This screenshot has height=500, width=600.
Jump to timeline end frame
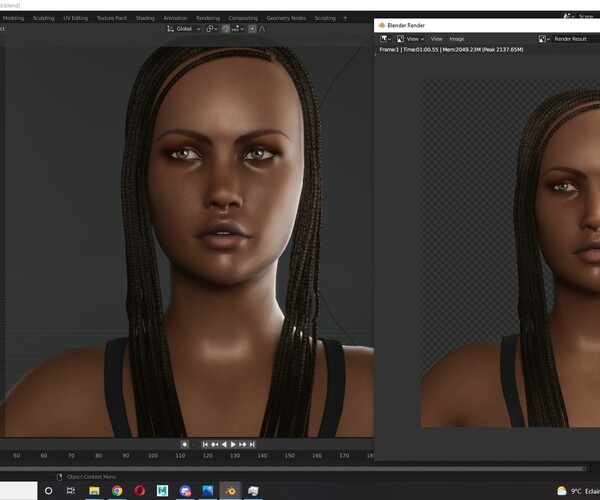(x=252, y=444)
